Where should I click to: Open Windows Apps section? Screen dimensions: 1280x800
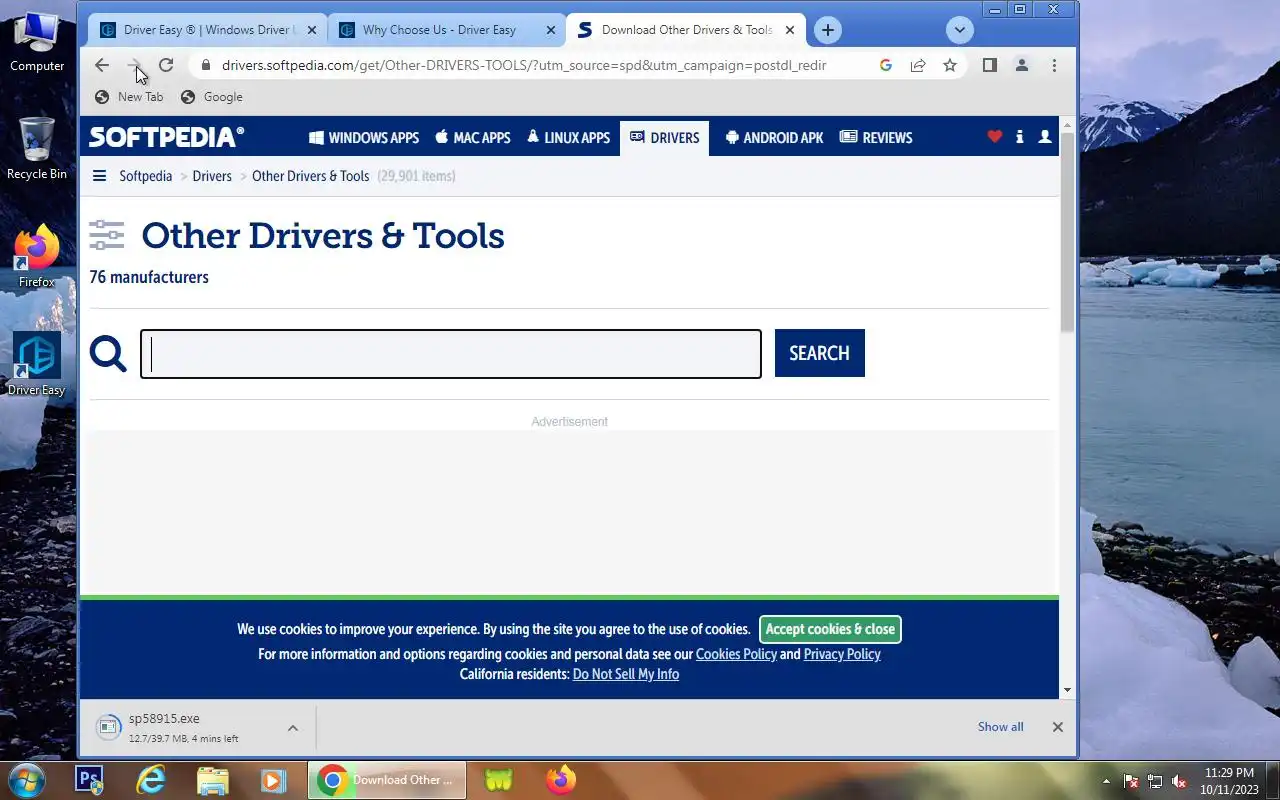coord(364,137)
